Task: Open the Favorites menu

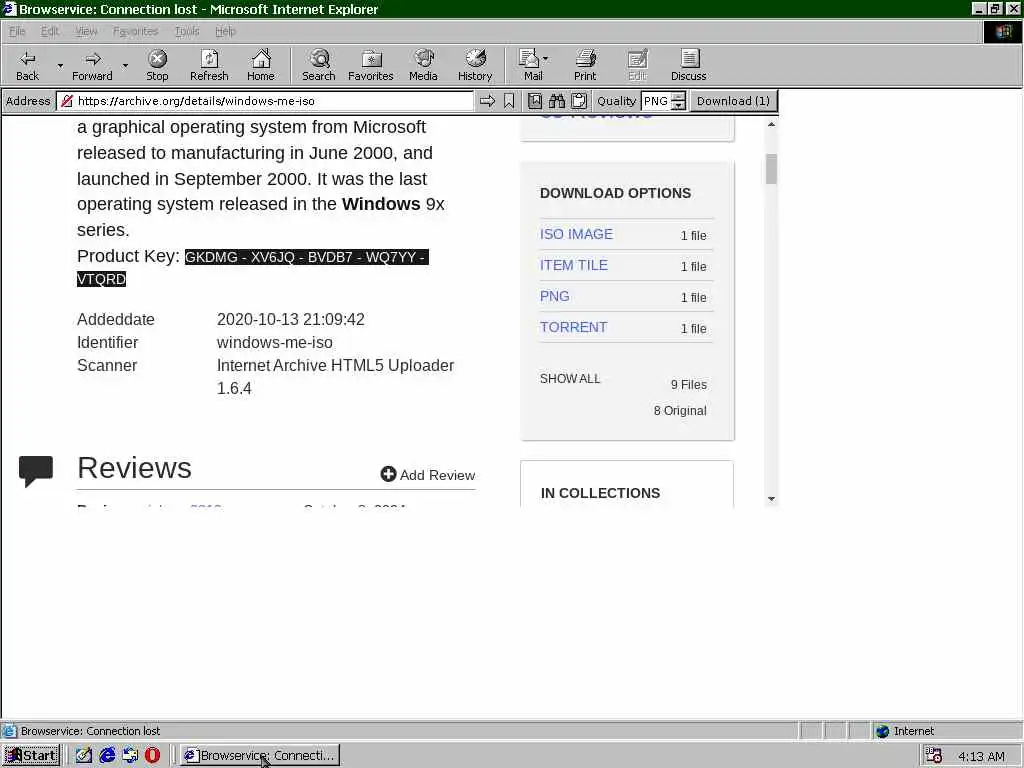Action: 135,31
